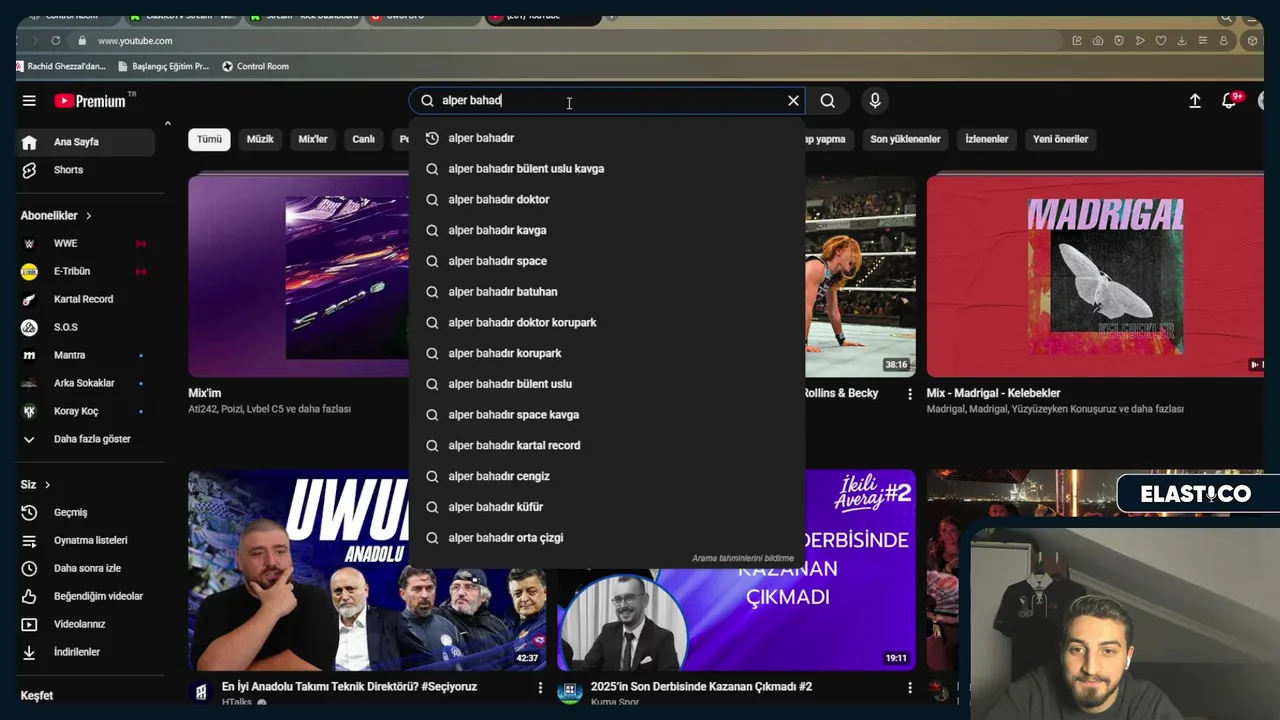1280x720 pixels.
Task: Open Videolarınız in sidebar
Action: (x=87, y=625)
